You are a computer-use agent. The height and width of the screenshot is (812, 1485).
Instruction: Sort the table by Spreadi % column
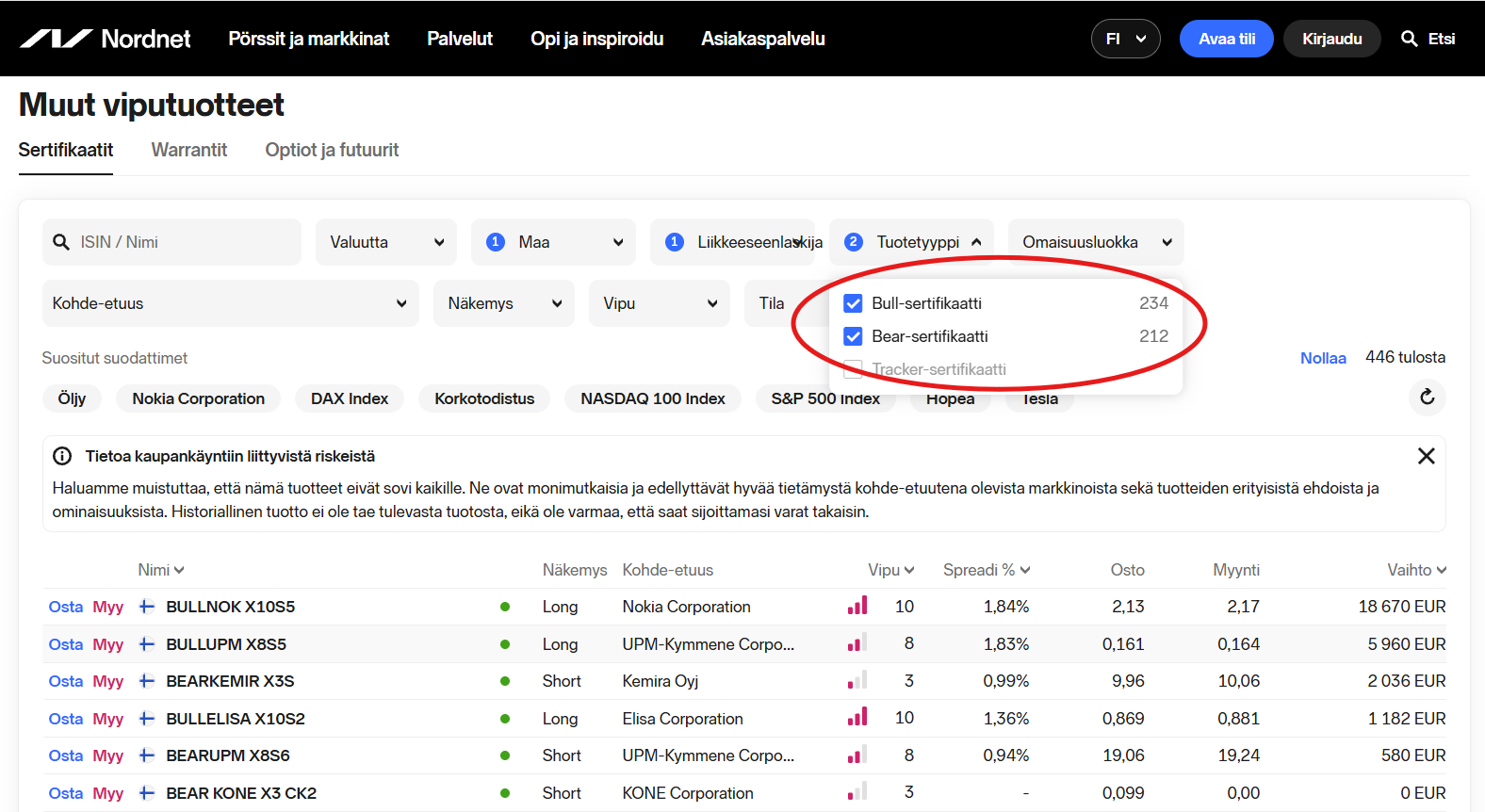[987, 570]
